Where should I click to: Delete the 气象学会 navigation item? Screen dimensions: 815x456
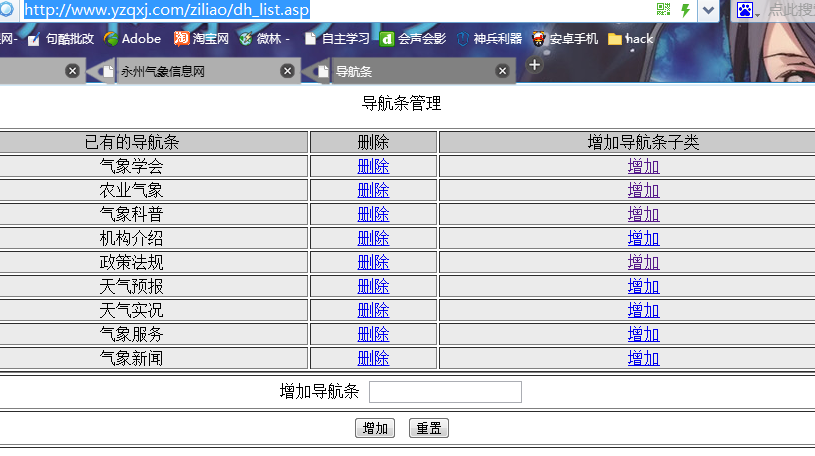pos(373,167)
